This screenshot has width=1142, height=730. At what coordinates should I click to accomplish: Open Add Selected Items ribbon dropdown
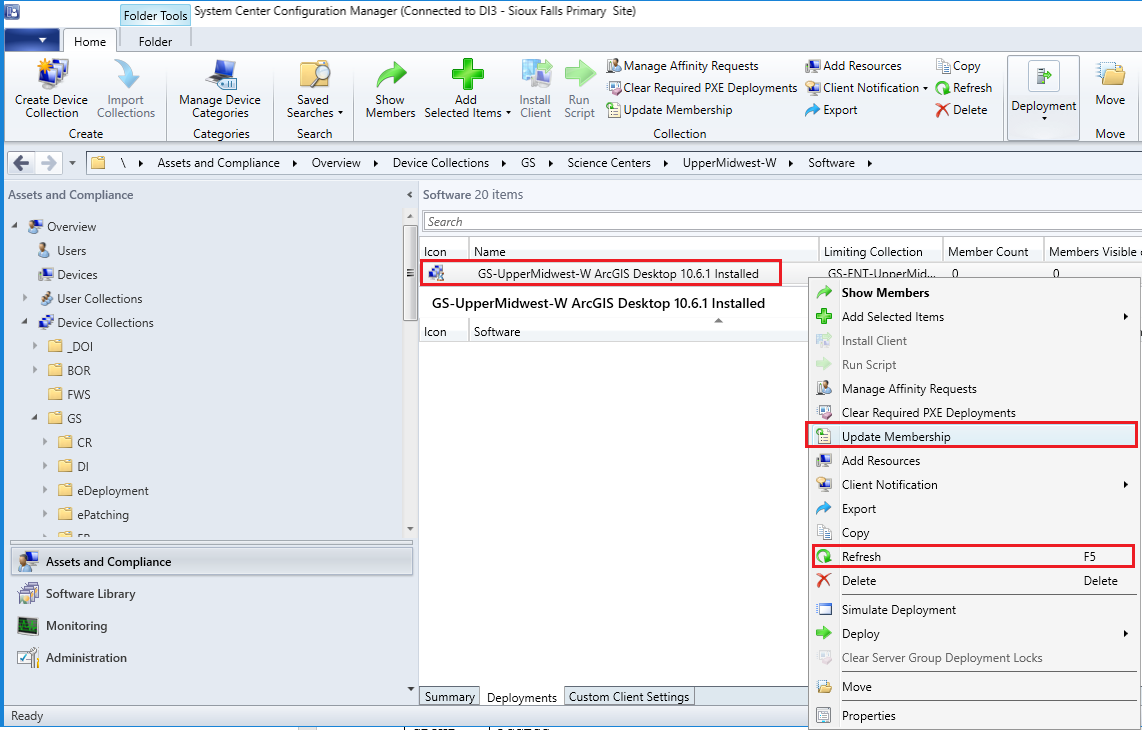coord(467,88)
